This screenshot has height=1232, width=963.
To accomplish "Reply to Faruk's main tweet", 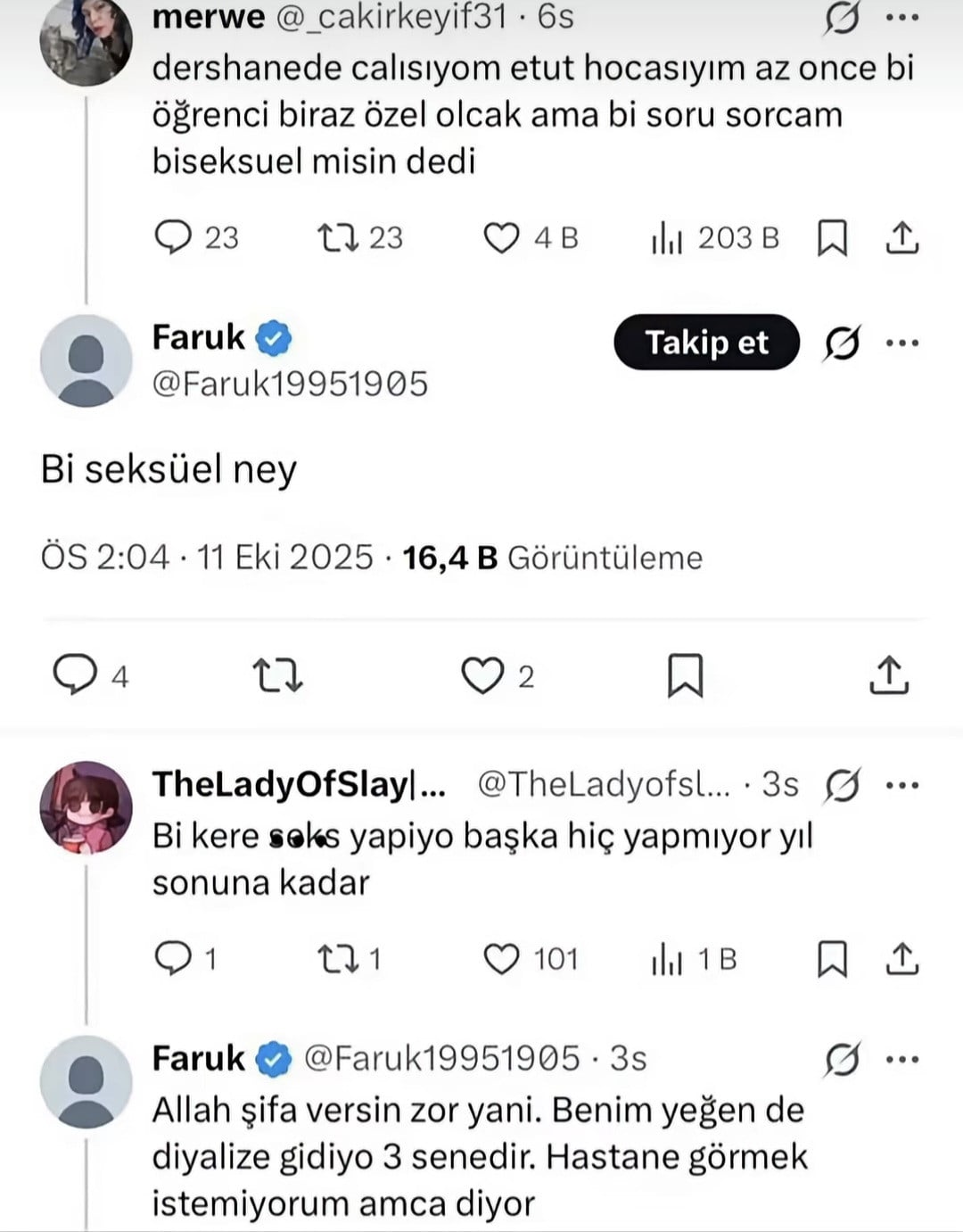I will (x=74, y=675).
